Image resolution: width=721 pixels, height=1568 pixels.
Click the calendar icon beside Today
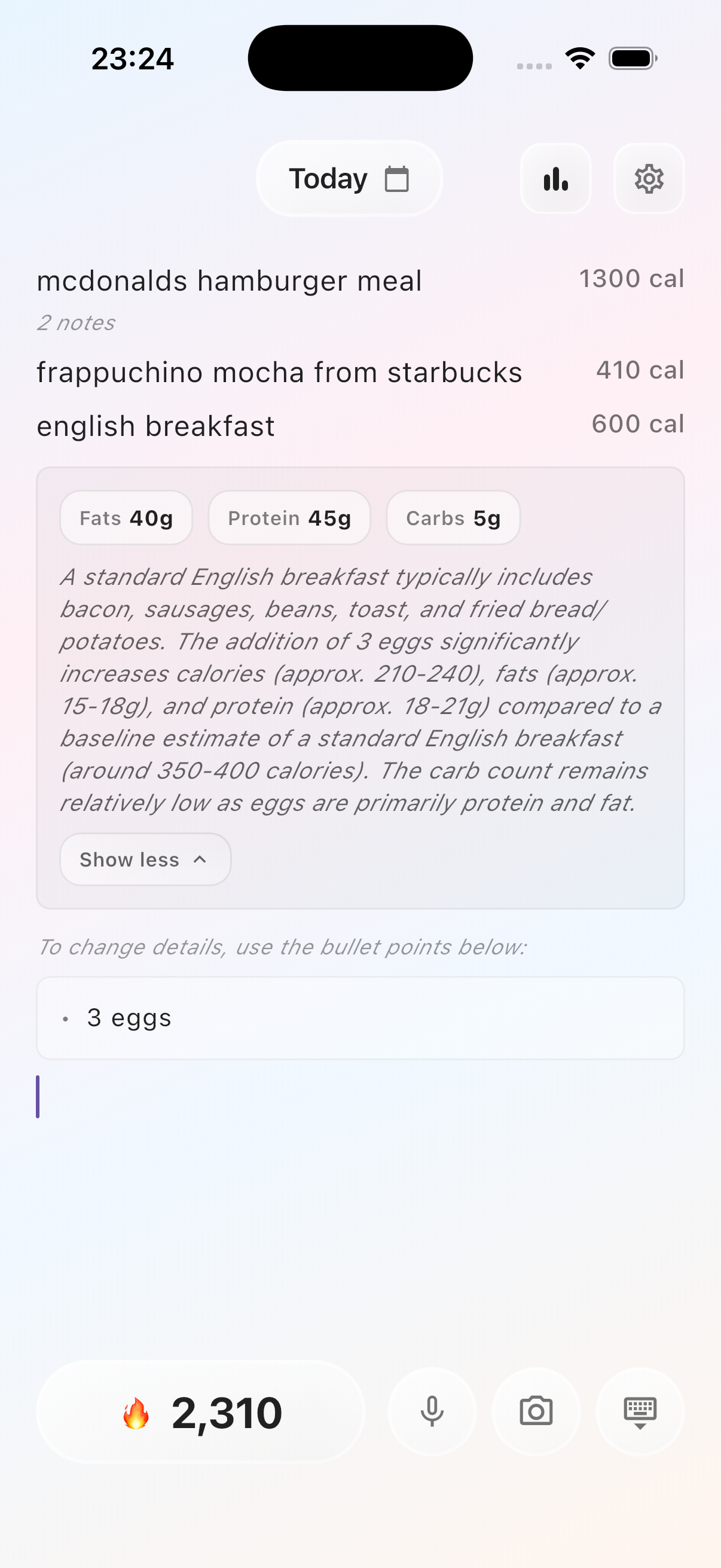pos(397,179)
